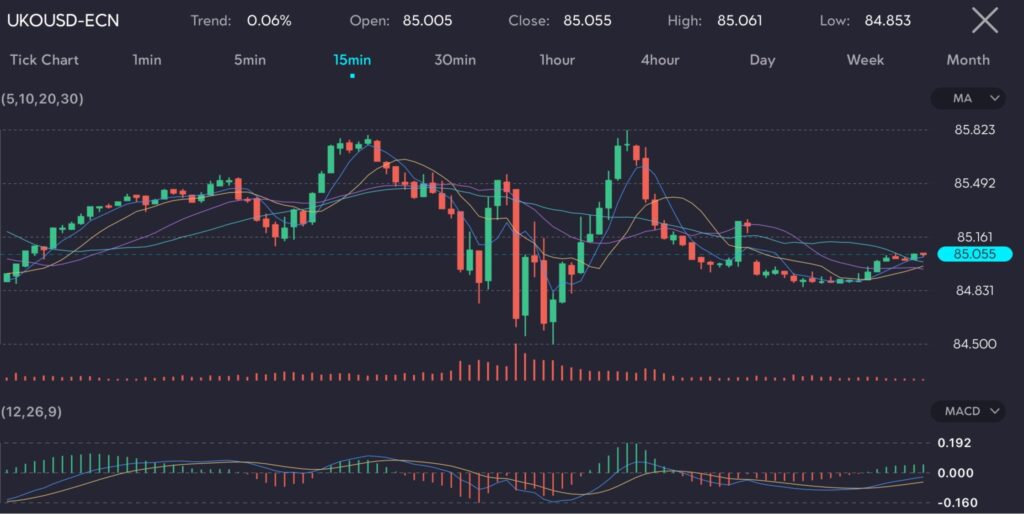This screenshot has width=1024, height=514.
Task: Click the UKOUSD-ECN symbol name
Action: pos(63,20)
